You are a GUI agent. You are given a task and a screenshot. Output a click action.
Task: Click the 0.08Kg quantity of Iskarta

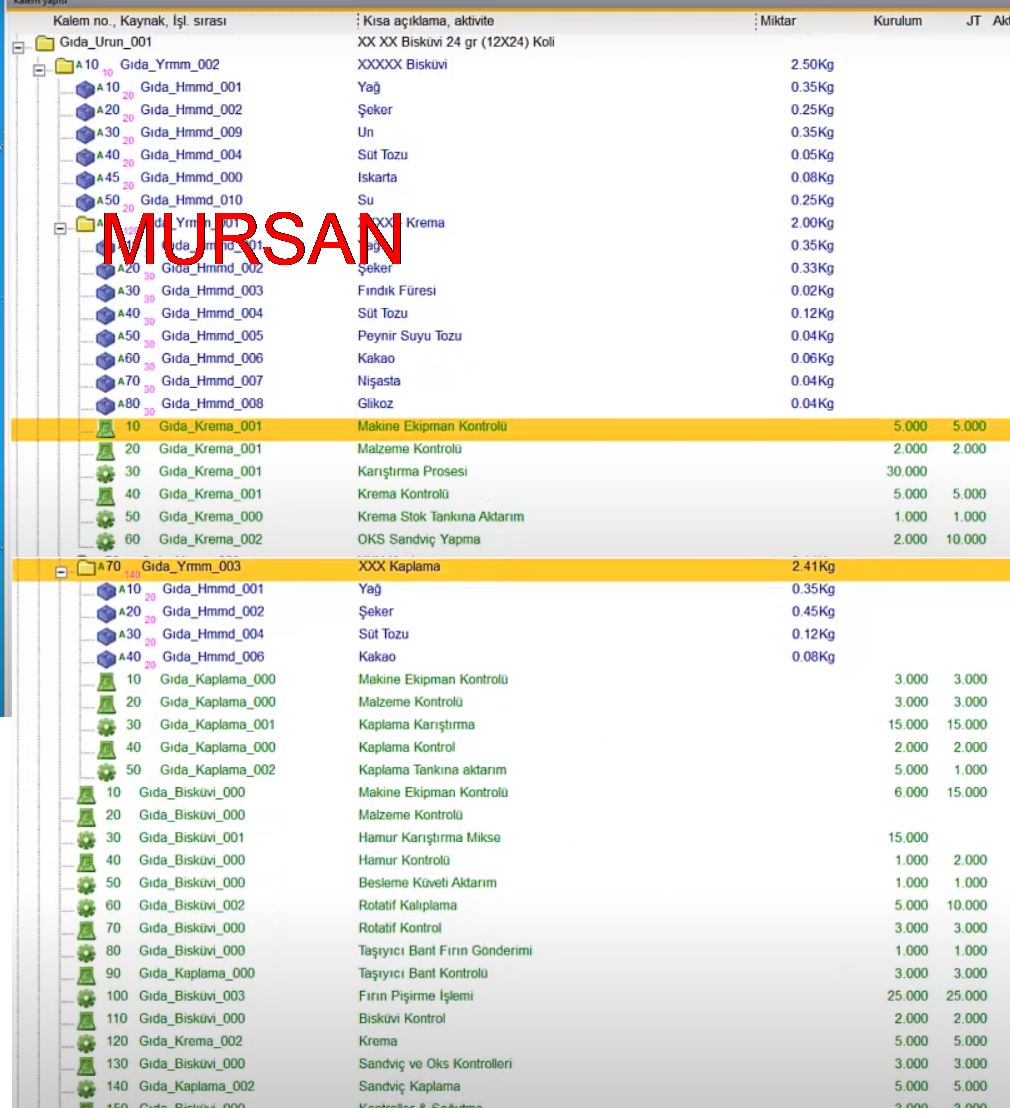(x=812, y=177)
